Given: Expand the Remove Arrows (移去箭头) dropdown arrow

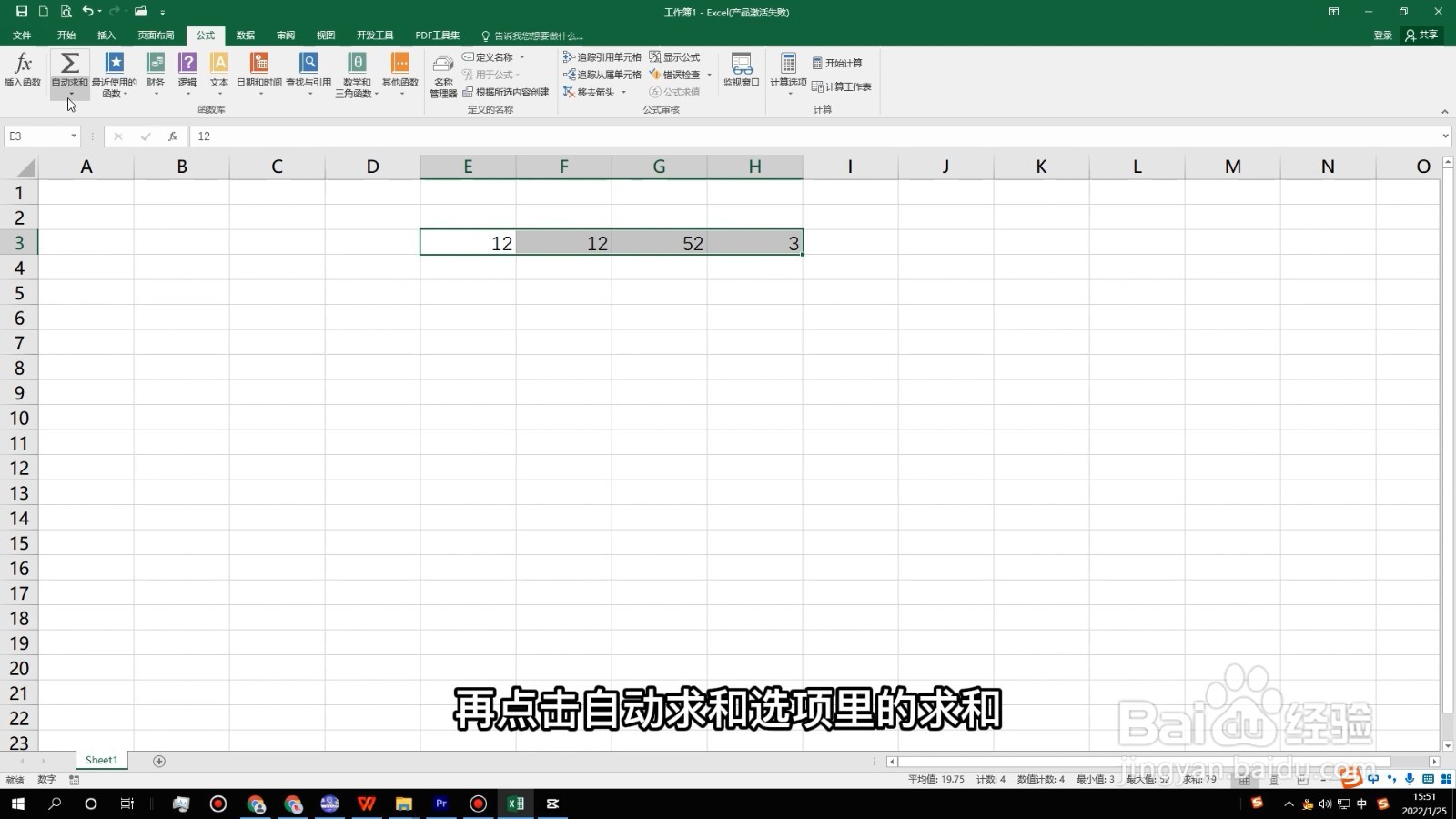Looking at the screenshot, I should pos(624,92).
